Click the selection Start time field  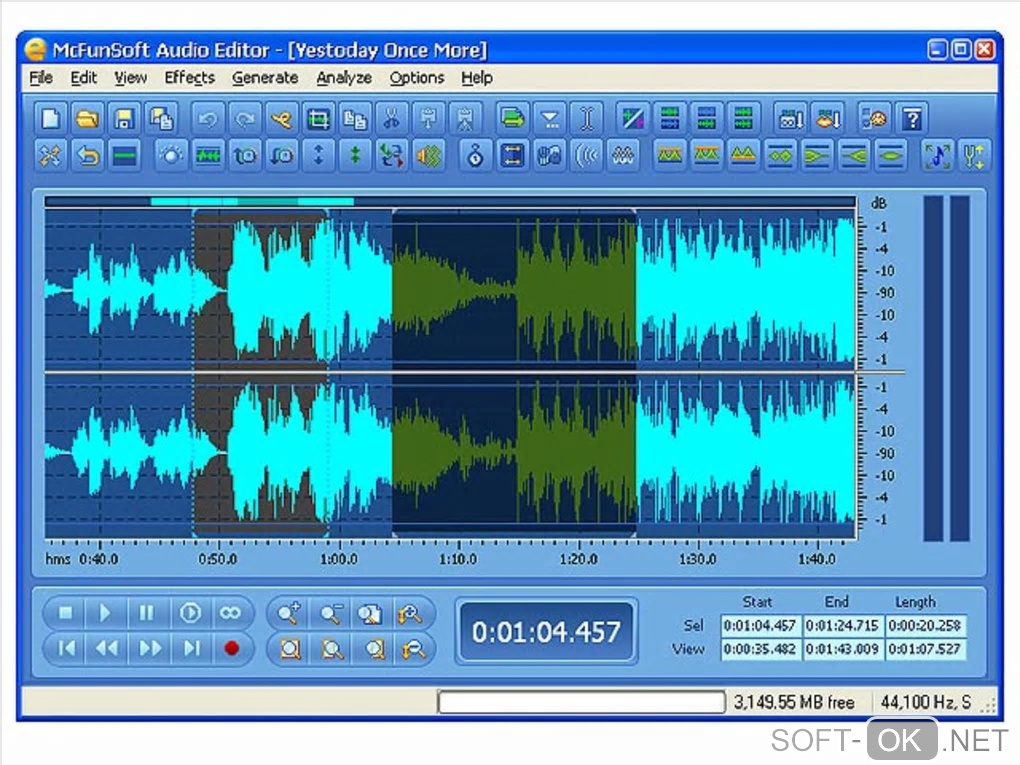pyautogui.click(x=760, y=626)
